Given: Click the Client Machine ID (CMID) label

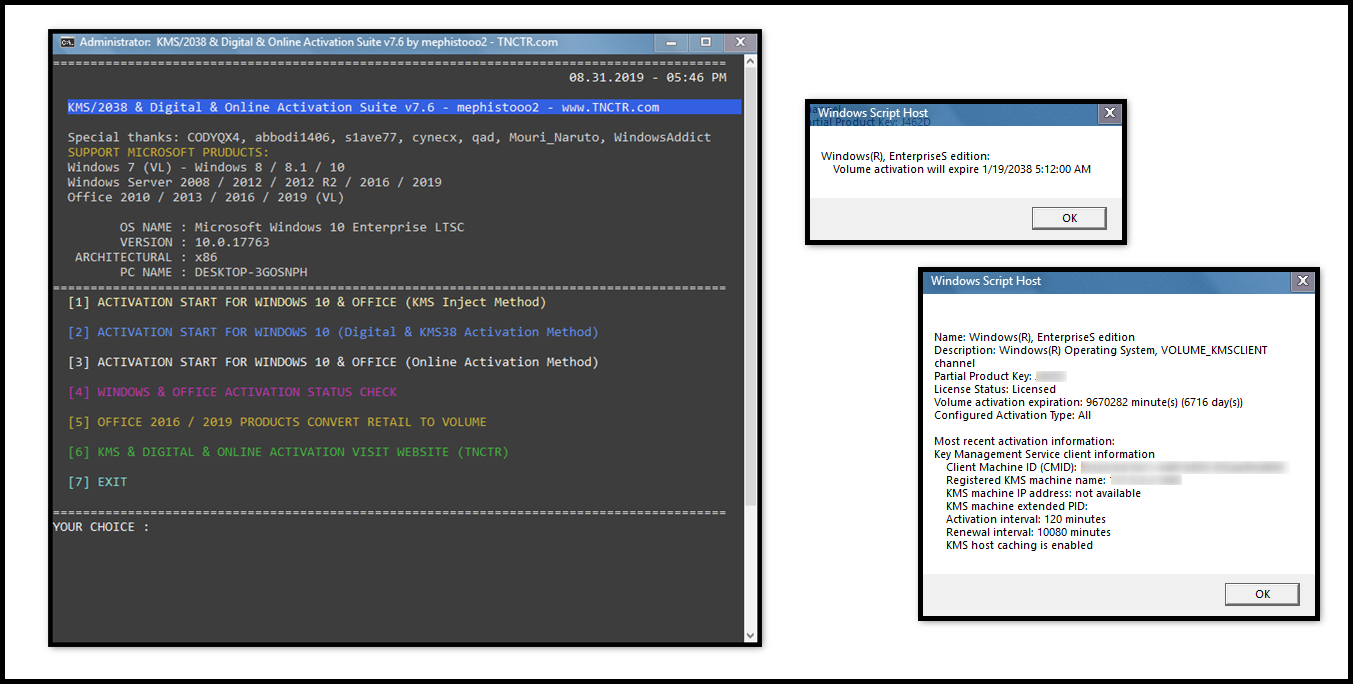Looking at the screenshot, I should point(1011,467).
